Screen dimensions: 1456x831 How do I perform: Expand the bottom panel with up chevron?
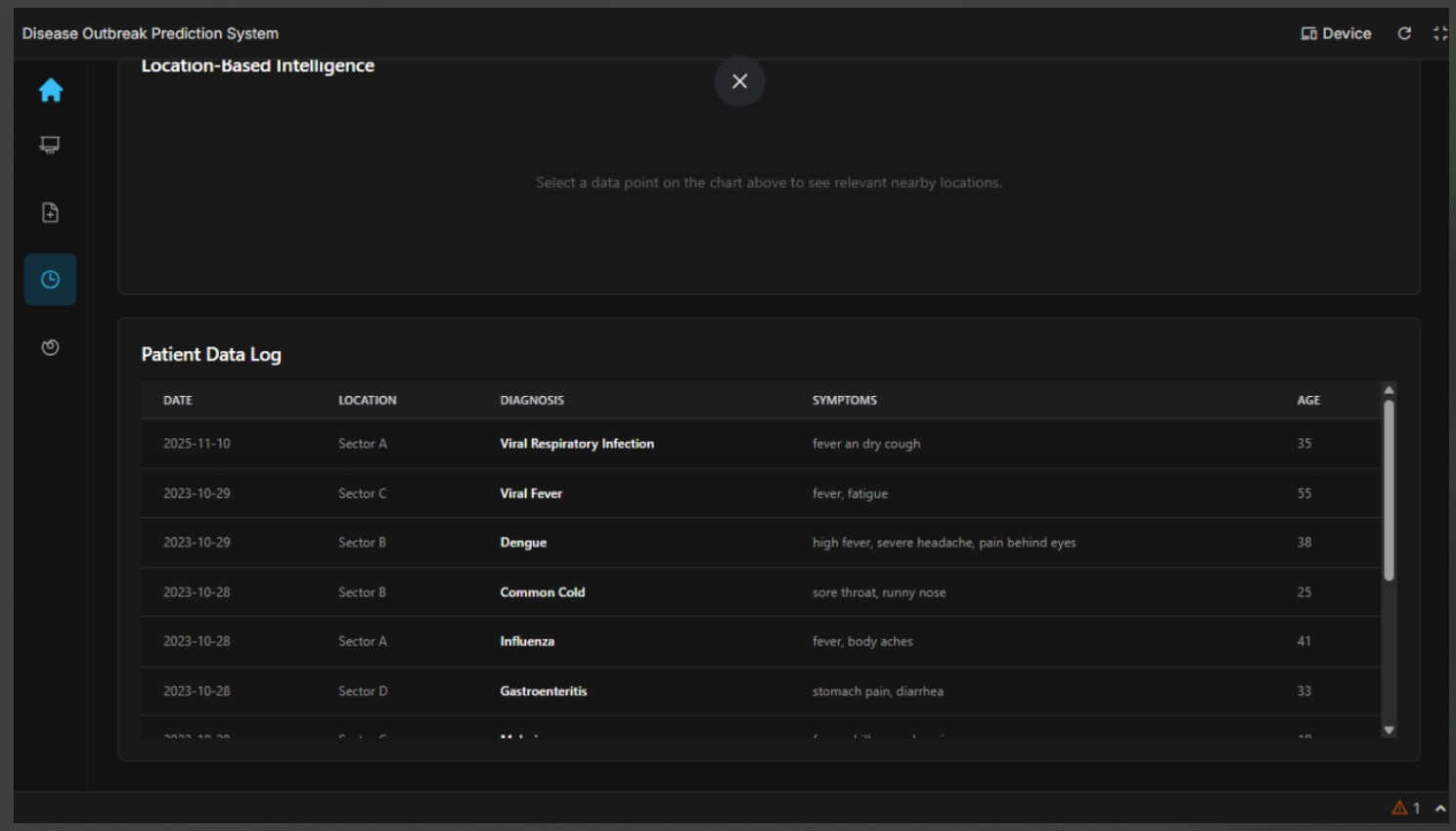(x=1440, y=809)
